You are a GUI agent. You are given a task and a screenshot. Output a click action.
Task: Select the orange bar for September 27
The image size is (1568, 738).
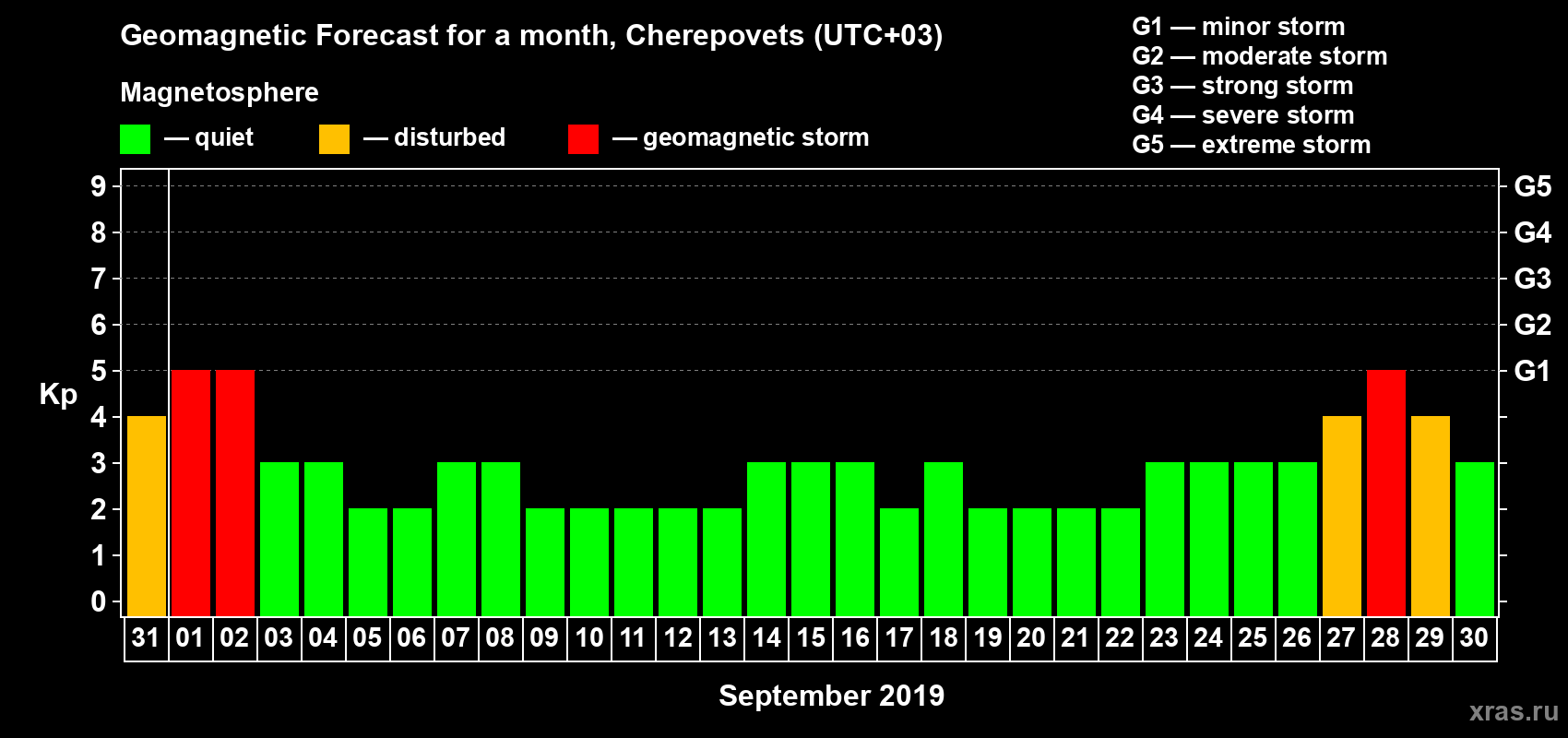coord(1342,516)
